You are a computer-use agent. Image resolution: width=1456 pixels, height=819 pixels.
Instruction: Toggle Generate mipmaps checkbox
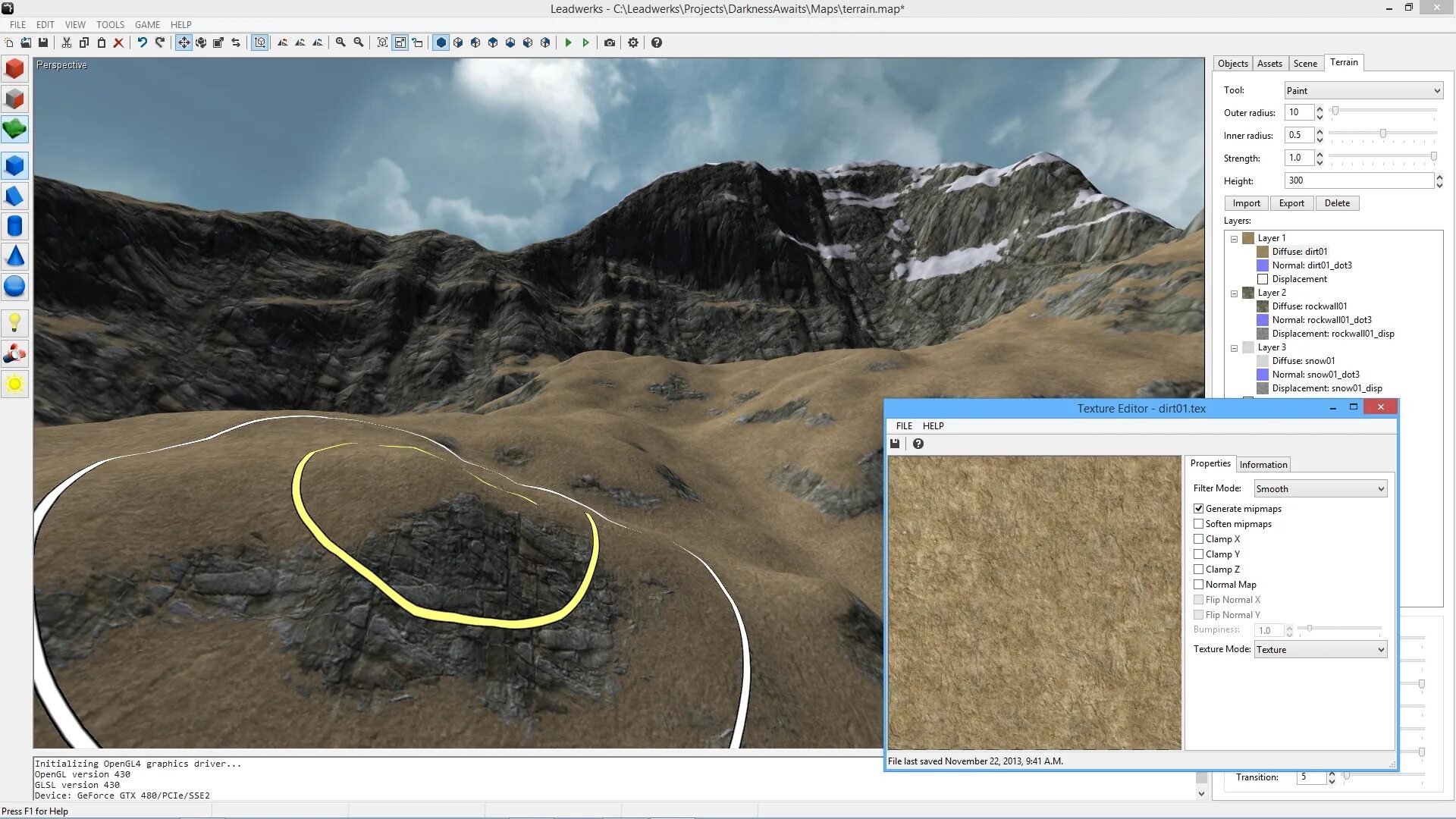pos(1198,508)
